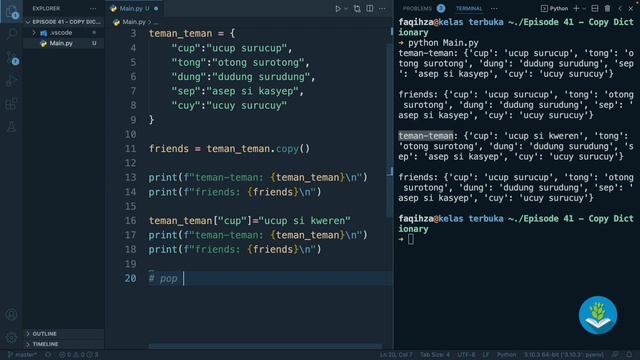The image size is (640, 360).
Task: Click the terminal prompt cursor at the bottom
Action: [411, 239]
